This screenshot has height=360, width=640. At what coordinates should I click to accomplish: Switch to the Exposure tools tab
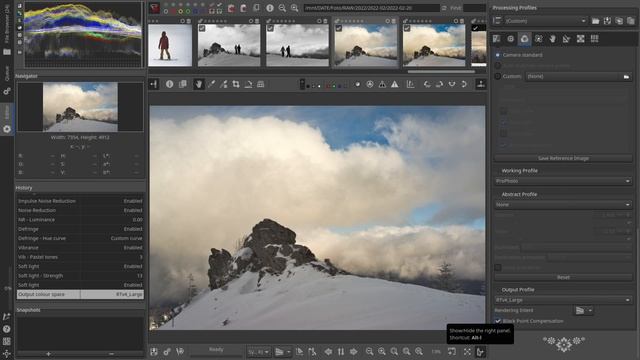tap(497, 39)
